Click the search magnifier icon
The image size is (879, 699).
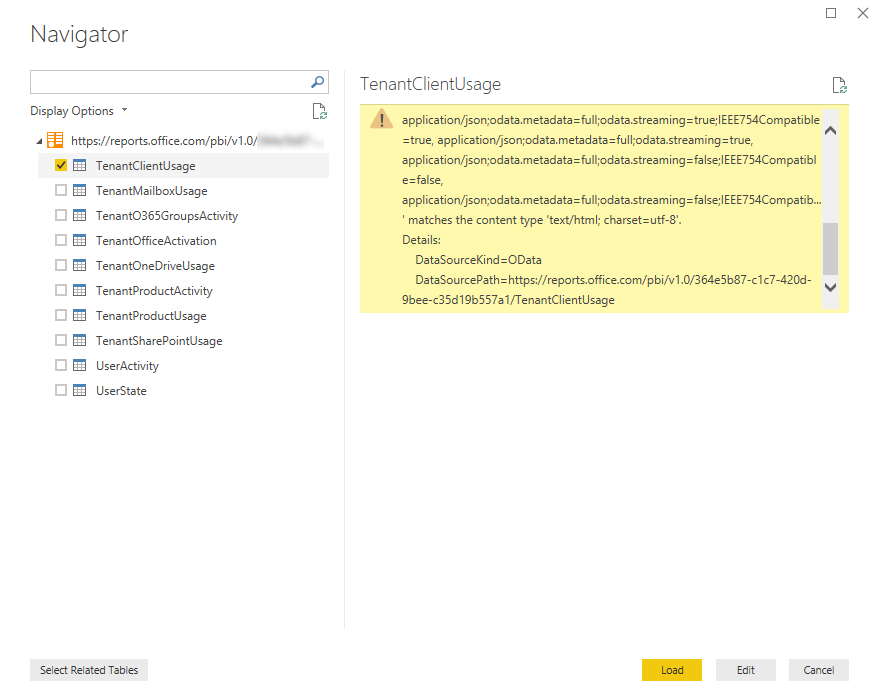point(317,82)
